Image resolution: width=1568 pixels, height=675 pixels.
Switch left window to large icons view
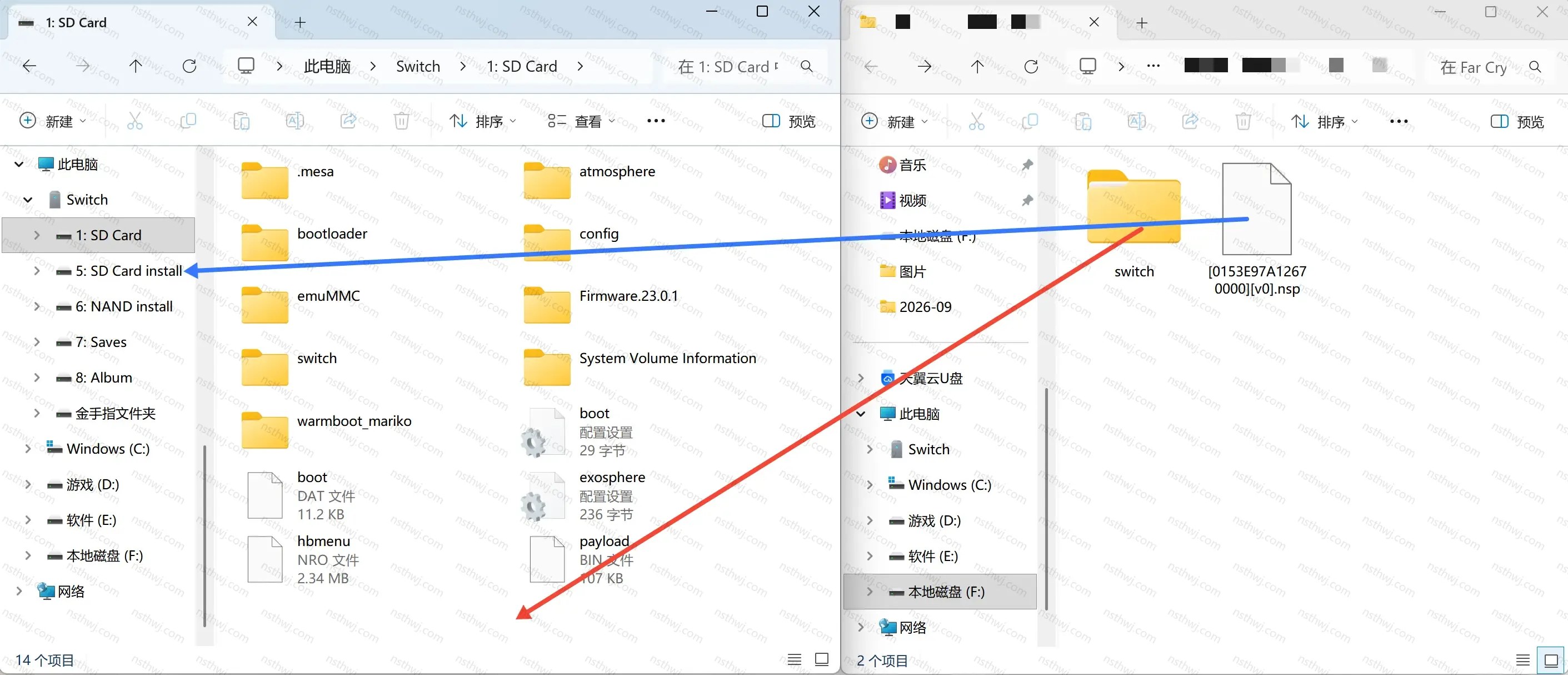pyautogui.click(x=822, y=659)
